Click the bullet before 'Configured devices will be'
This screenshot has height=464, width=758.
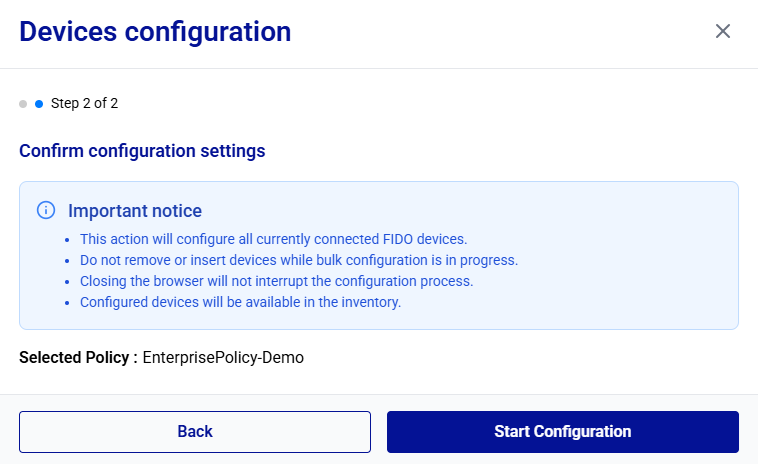(x=66, y=303)
